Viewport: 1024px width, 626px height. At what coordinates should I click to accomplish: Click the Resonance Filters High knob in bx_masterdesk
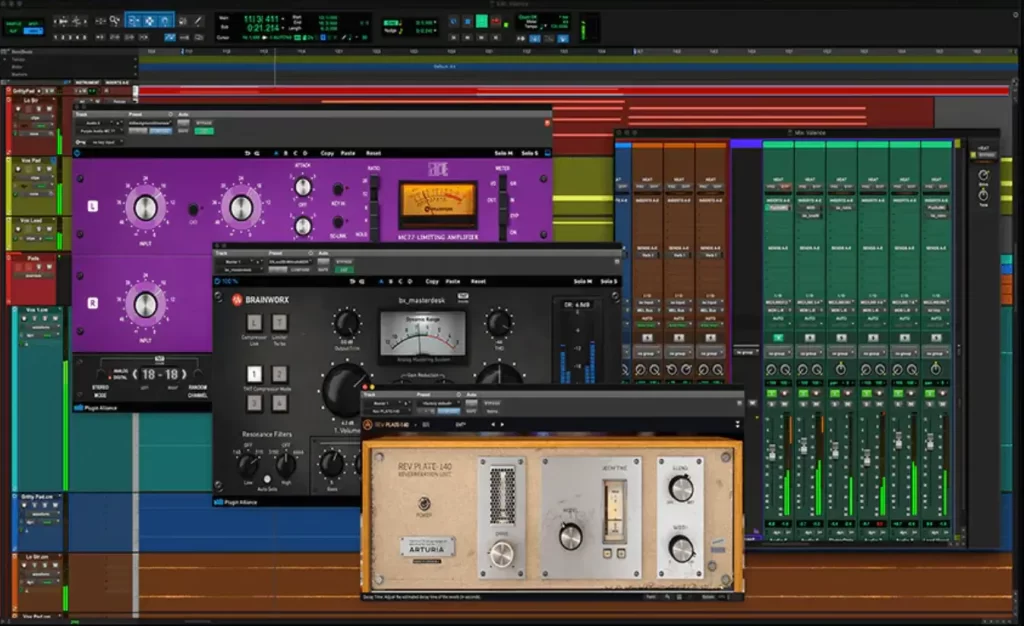285,465
